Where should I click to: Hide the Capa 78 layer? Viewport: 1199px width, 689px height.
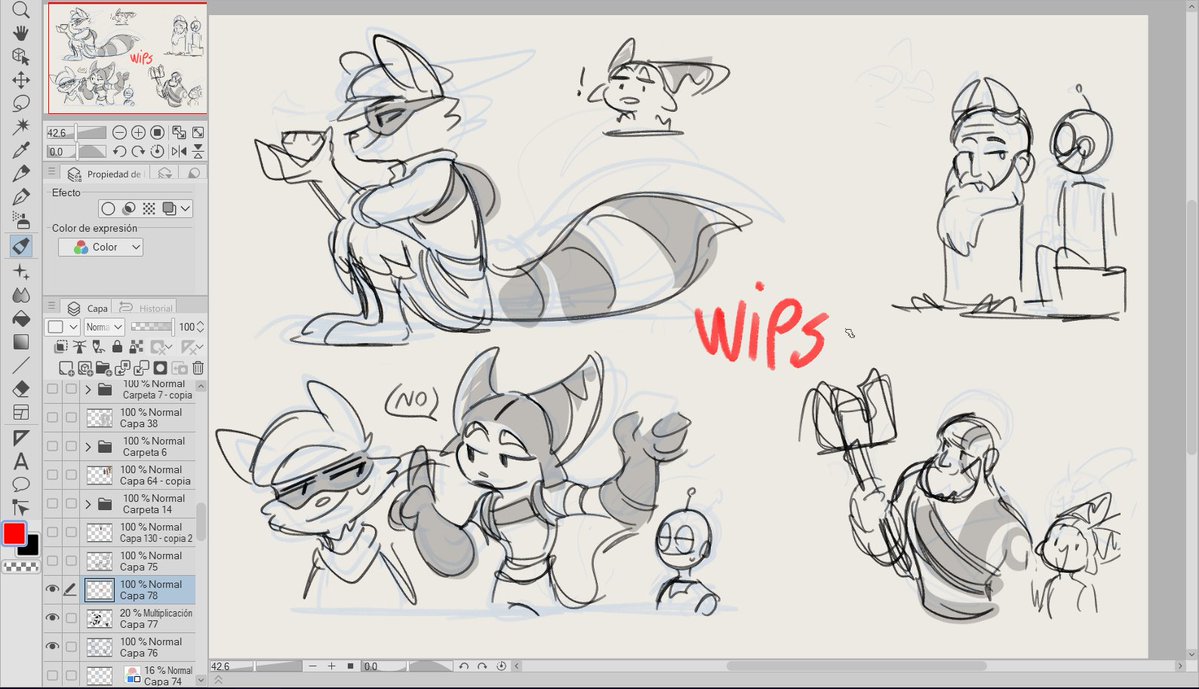point(52,589)
